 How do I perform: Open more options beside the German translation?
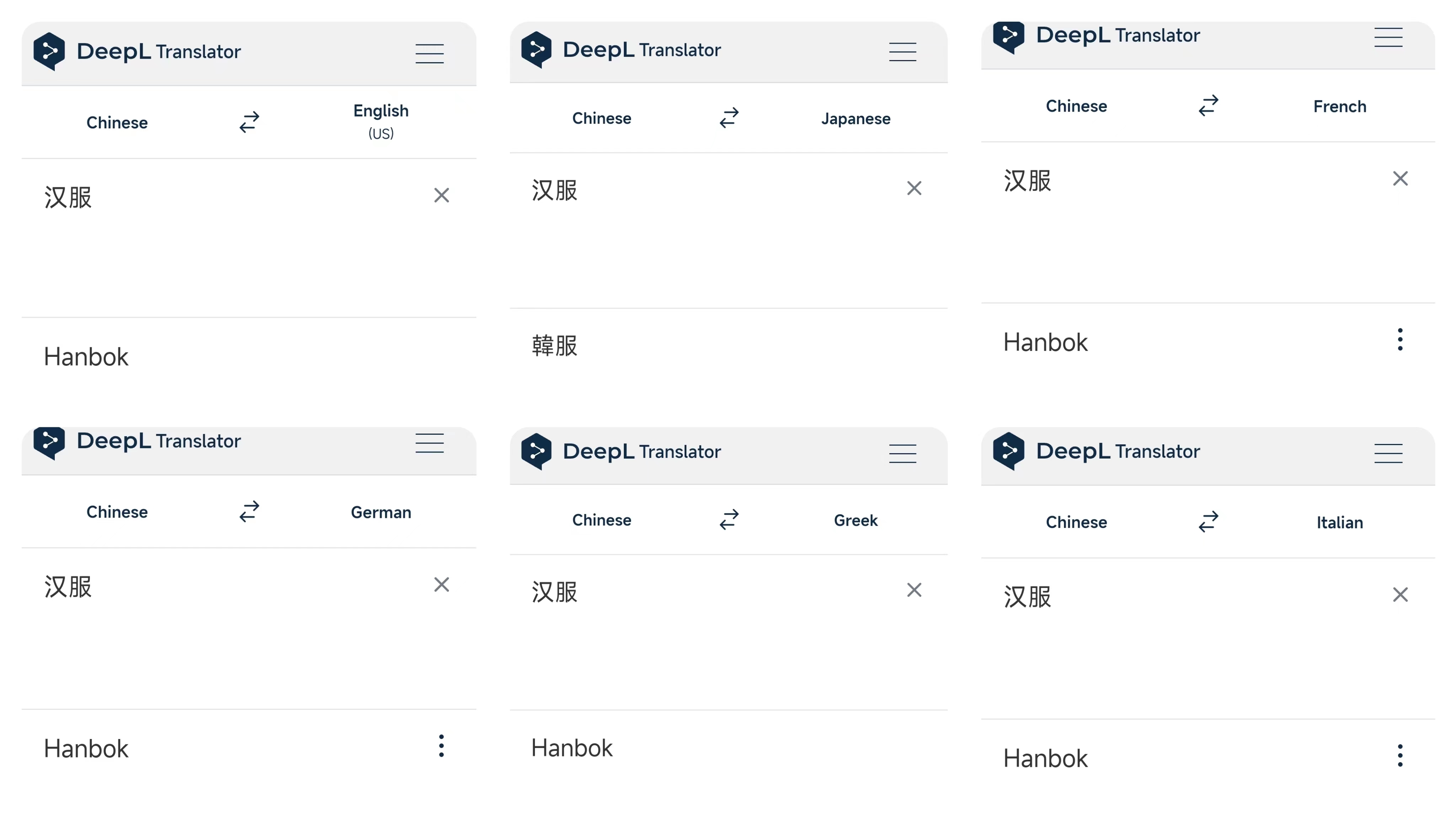pyautogui.click(x=441, y=746)
